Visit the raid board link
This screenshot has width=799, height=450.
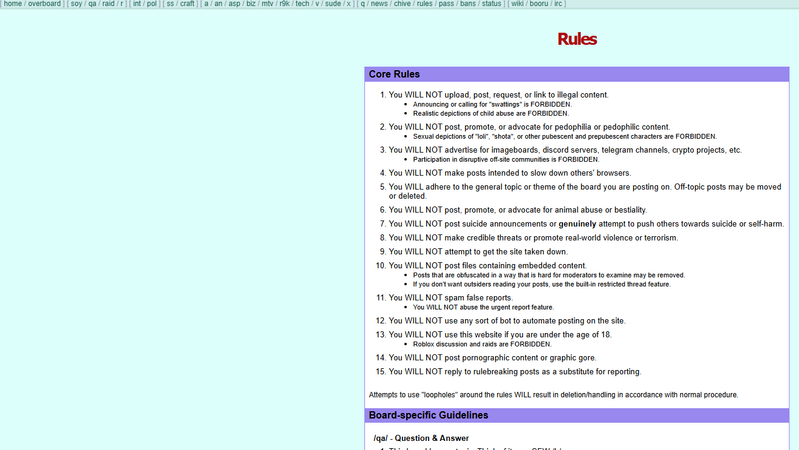[x=108, y=4]
